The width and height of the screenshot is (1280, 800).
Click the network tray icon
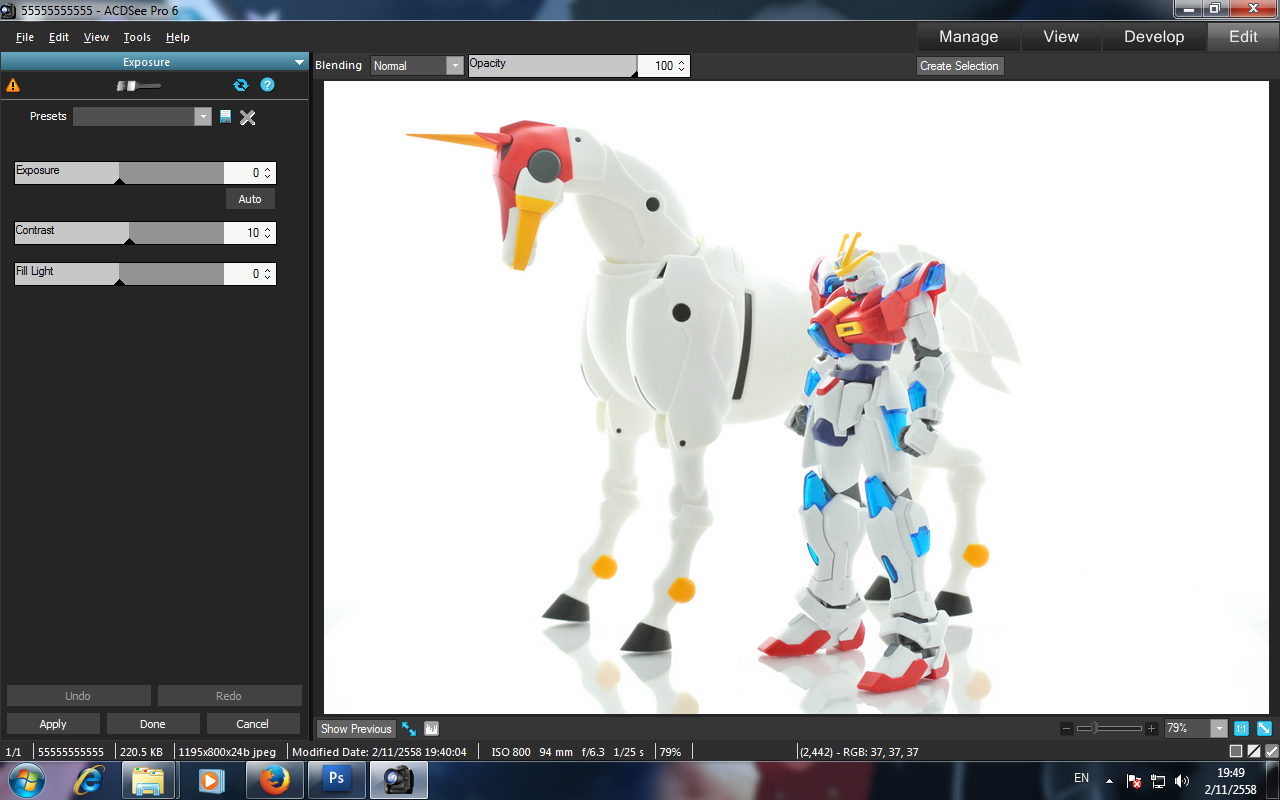coord(1158,780)
